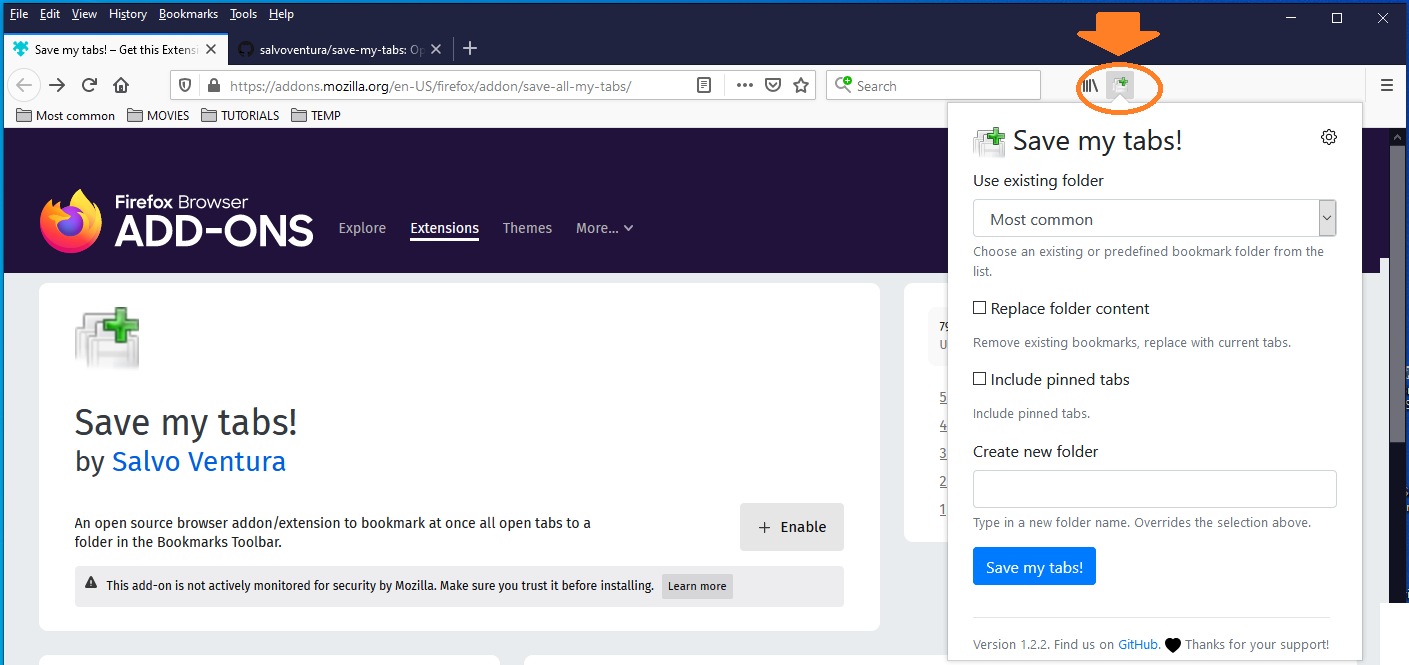Toggle Reader View icon in address bar

(704, 85)
